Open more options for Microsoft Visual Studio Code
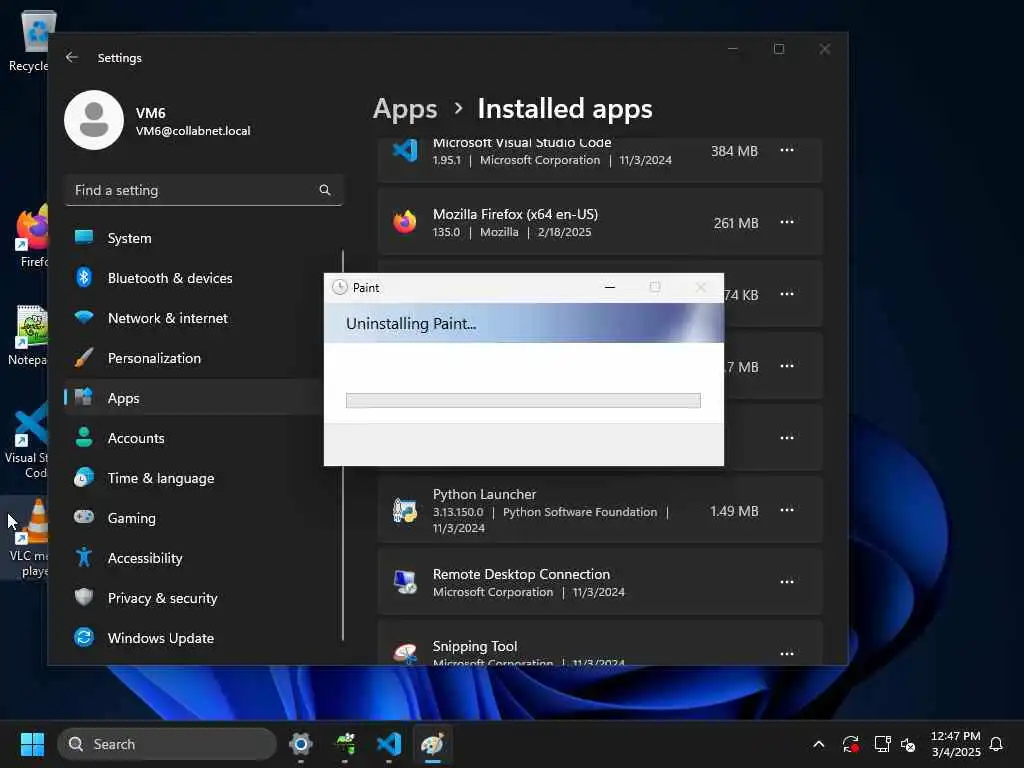 [787, 150]
